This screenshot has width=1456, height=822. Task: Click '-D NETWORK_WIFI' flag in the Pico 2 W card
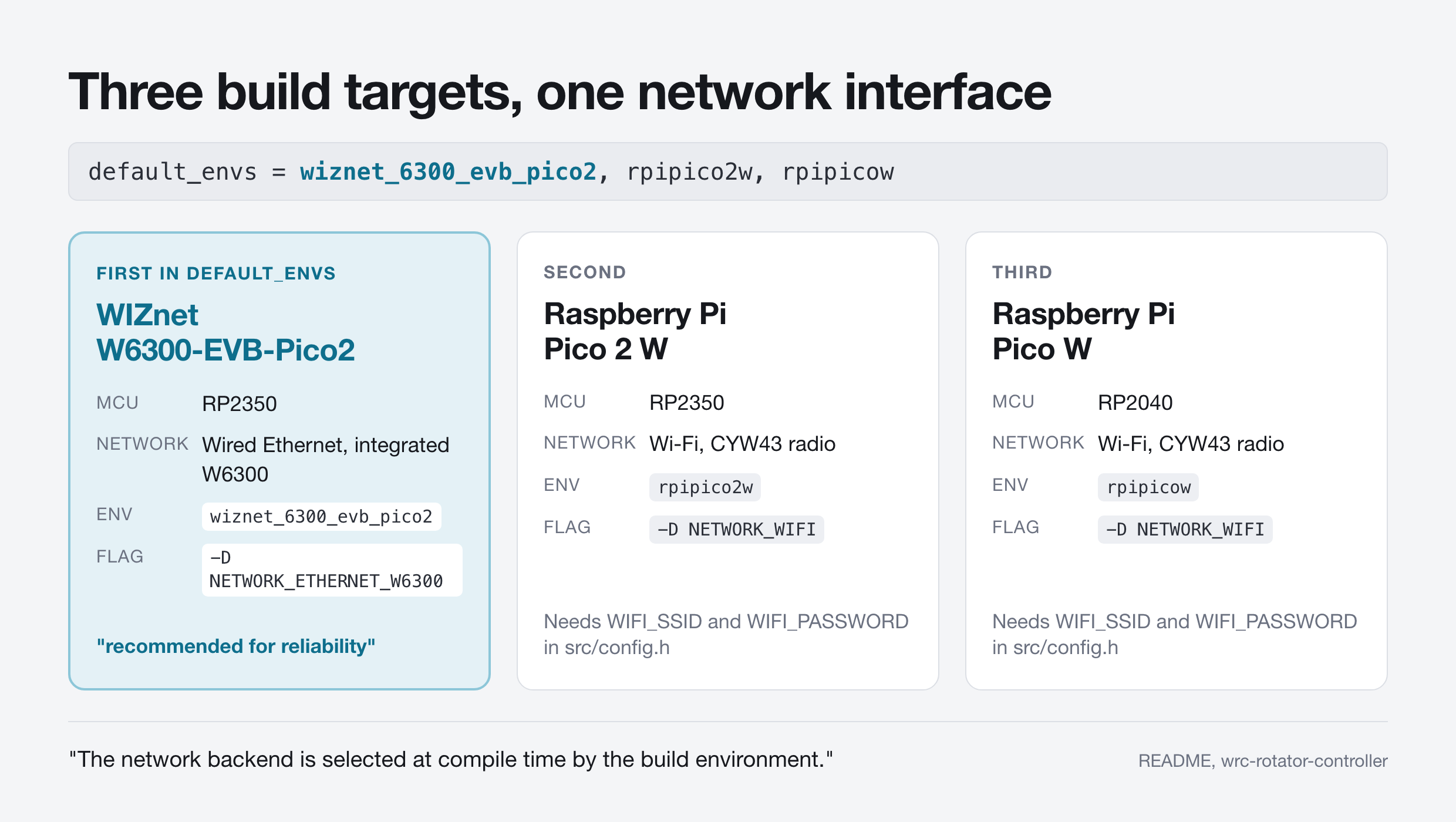pyautogui.click(x=737, y=530)
